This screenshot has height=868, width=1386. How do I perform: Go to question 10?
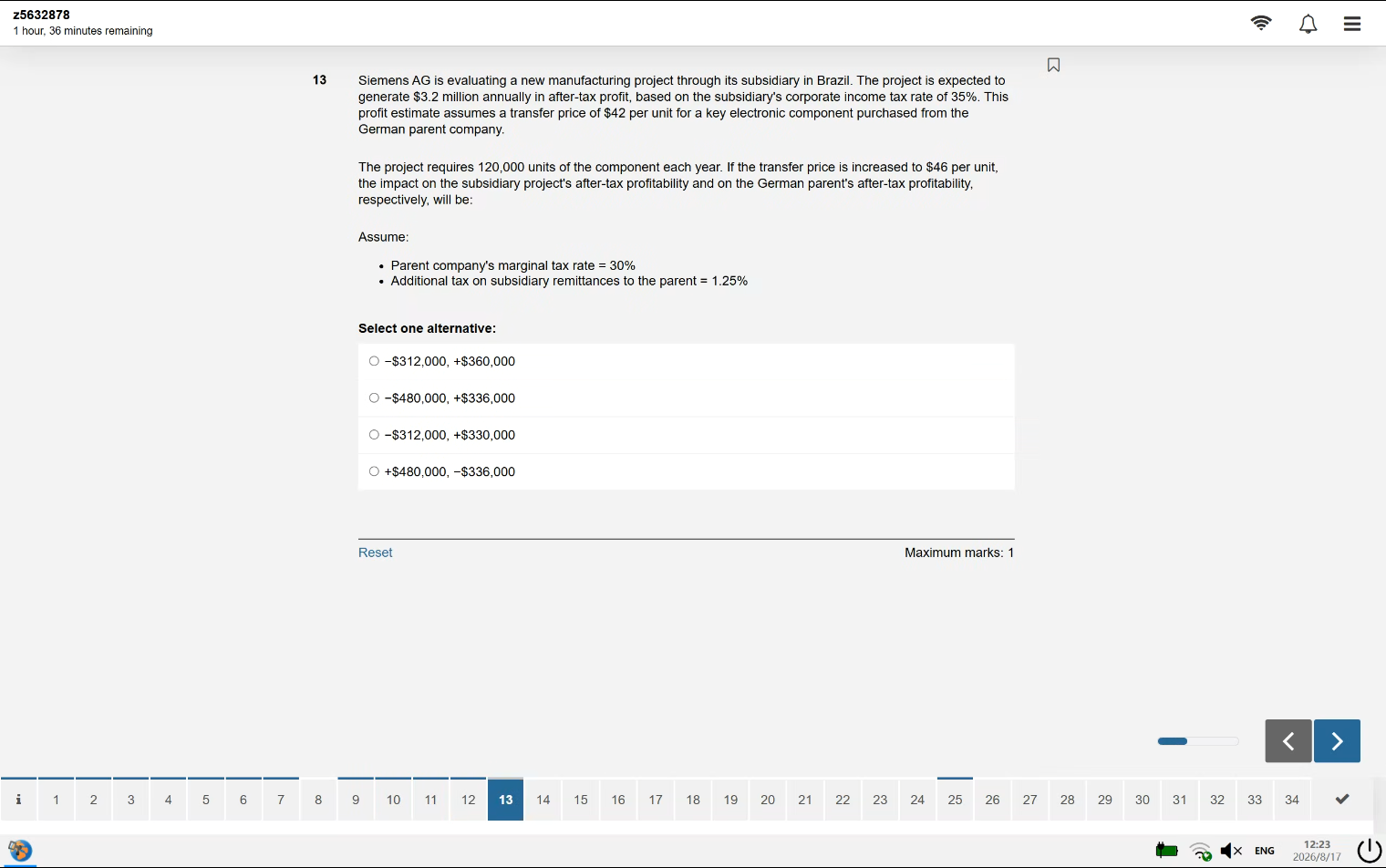pos(393,800)
